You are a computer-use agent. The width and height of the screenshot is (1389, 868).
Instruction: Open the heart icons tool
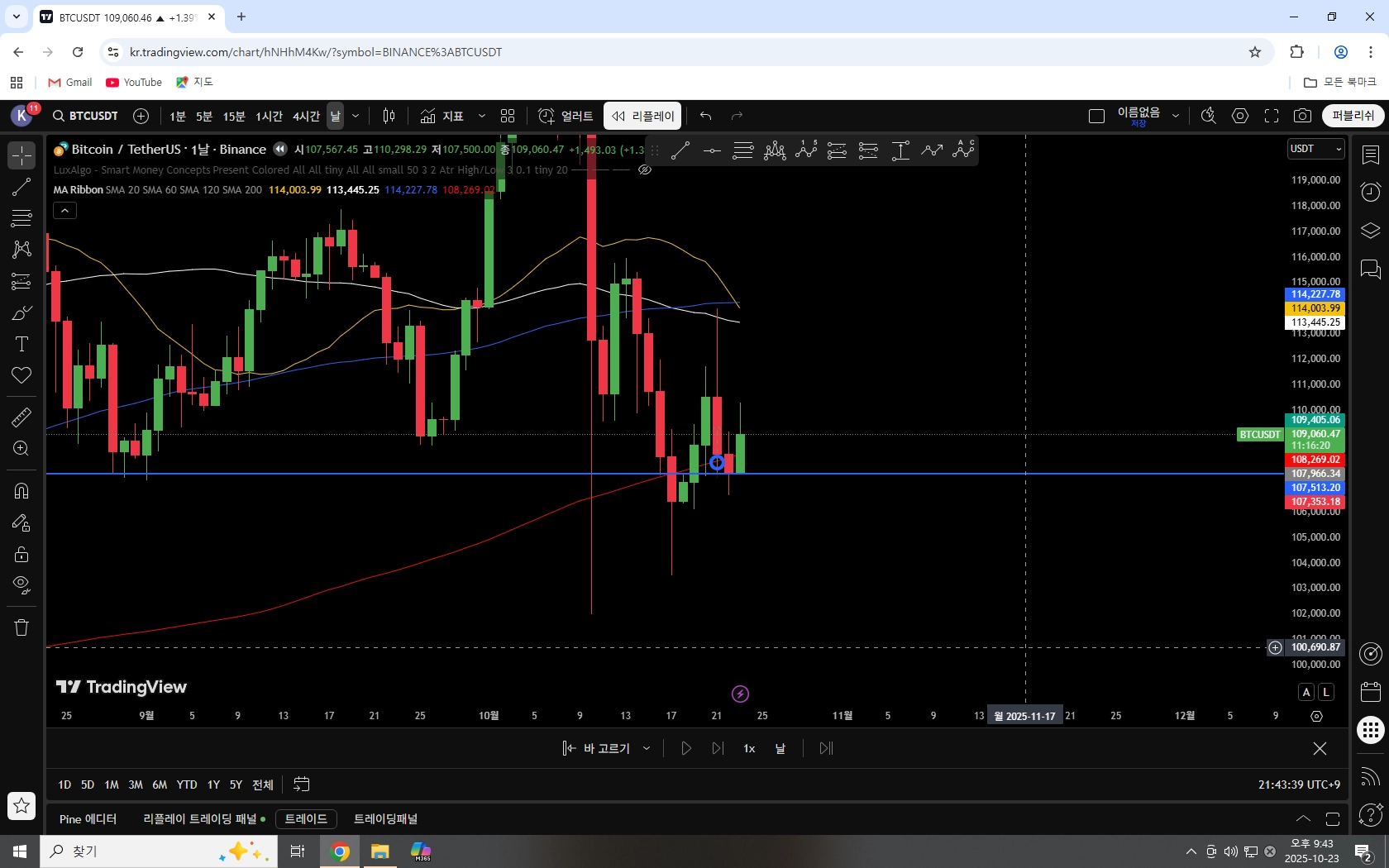tap(21, 375)
